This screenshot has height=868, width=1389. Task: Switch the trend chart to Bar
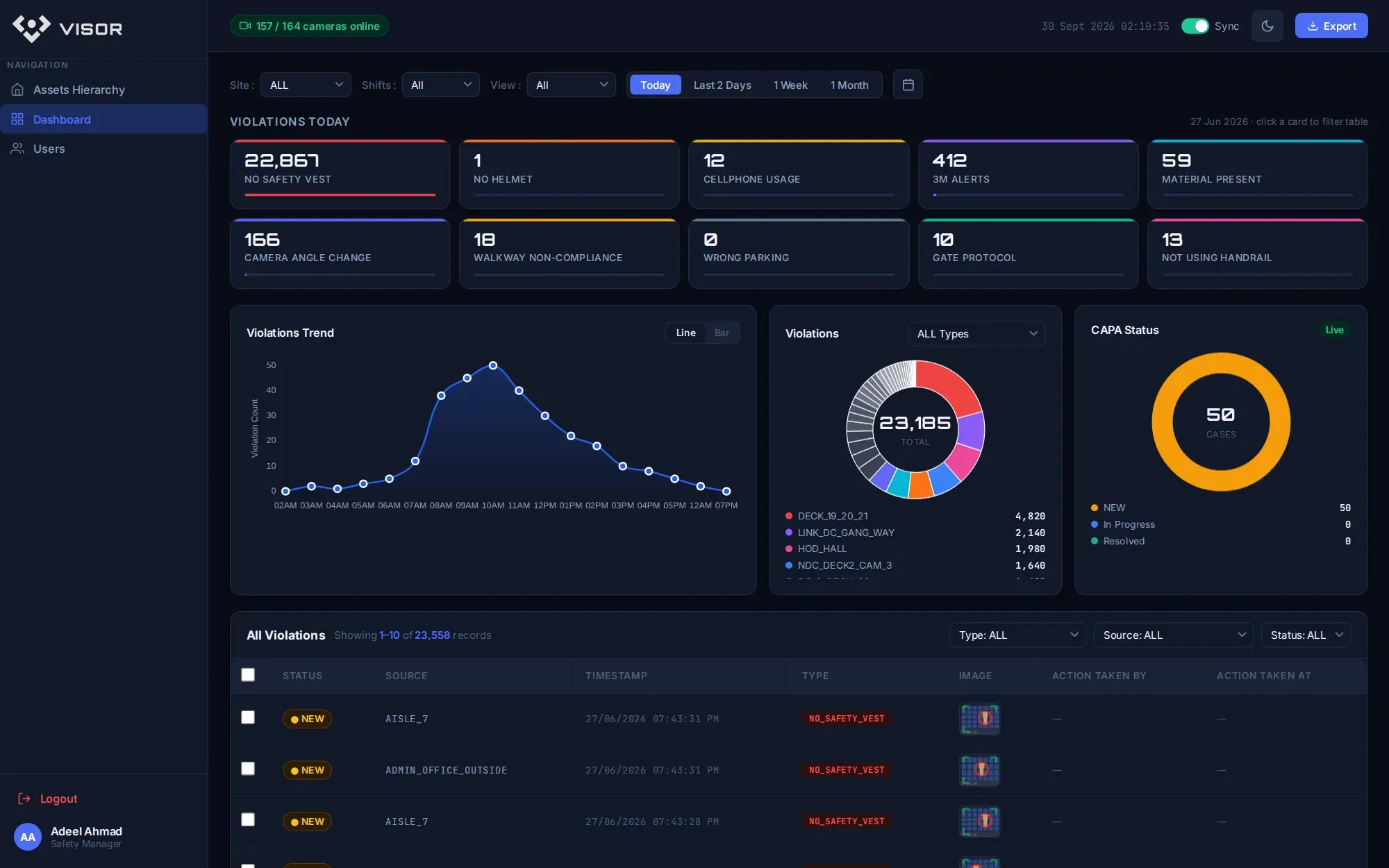(722, 333)
